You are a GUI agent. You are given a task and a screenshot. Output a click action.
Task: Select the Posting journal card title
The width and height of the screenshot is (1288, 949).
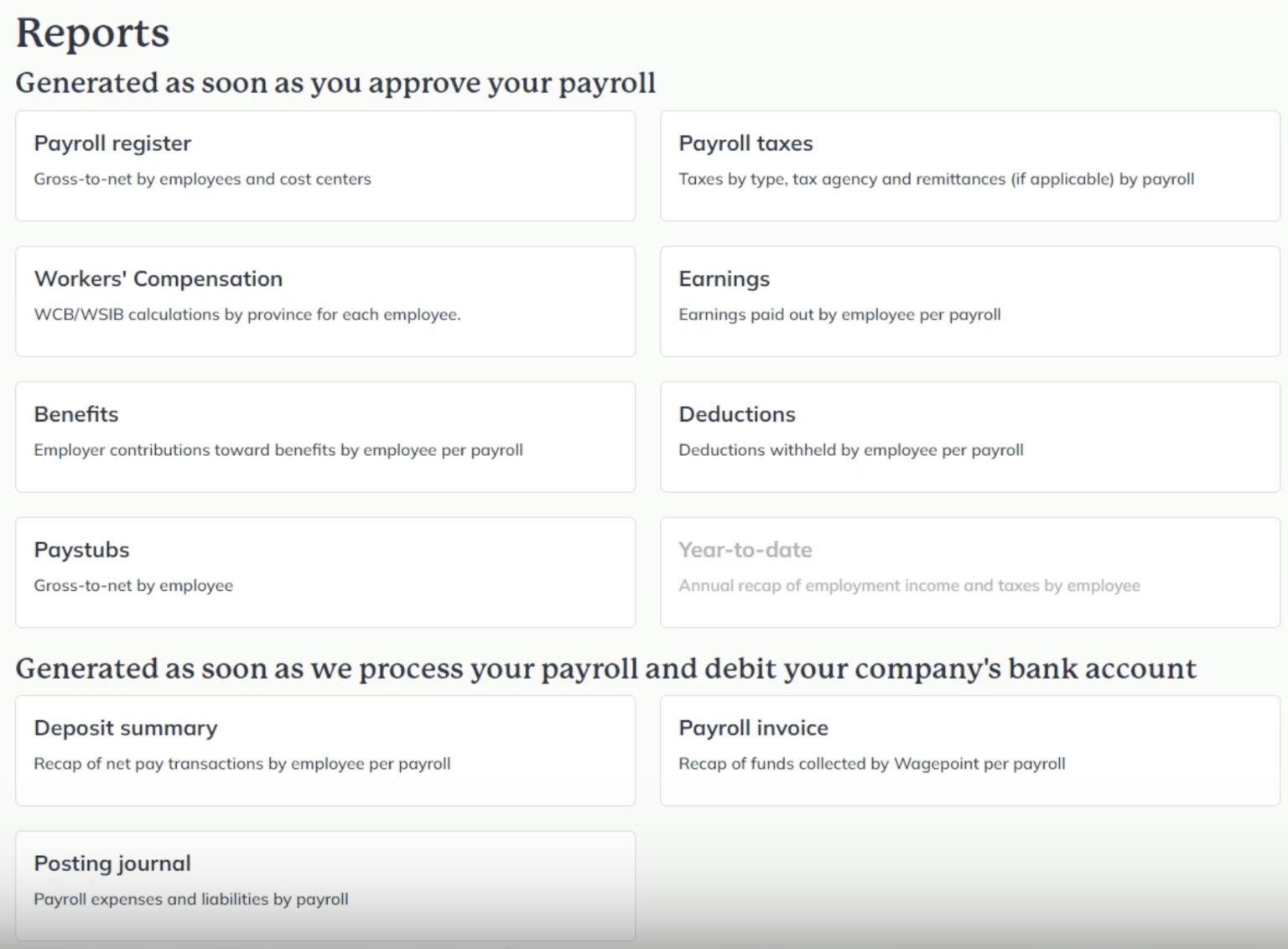click(x=112, y=863)
